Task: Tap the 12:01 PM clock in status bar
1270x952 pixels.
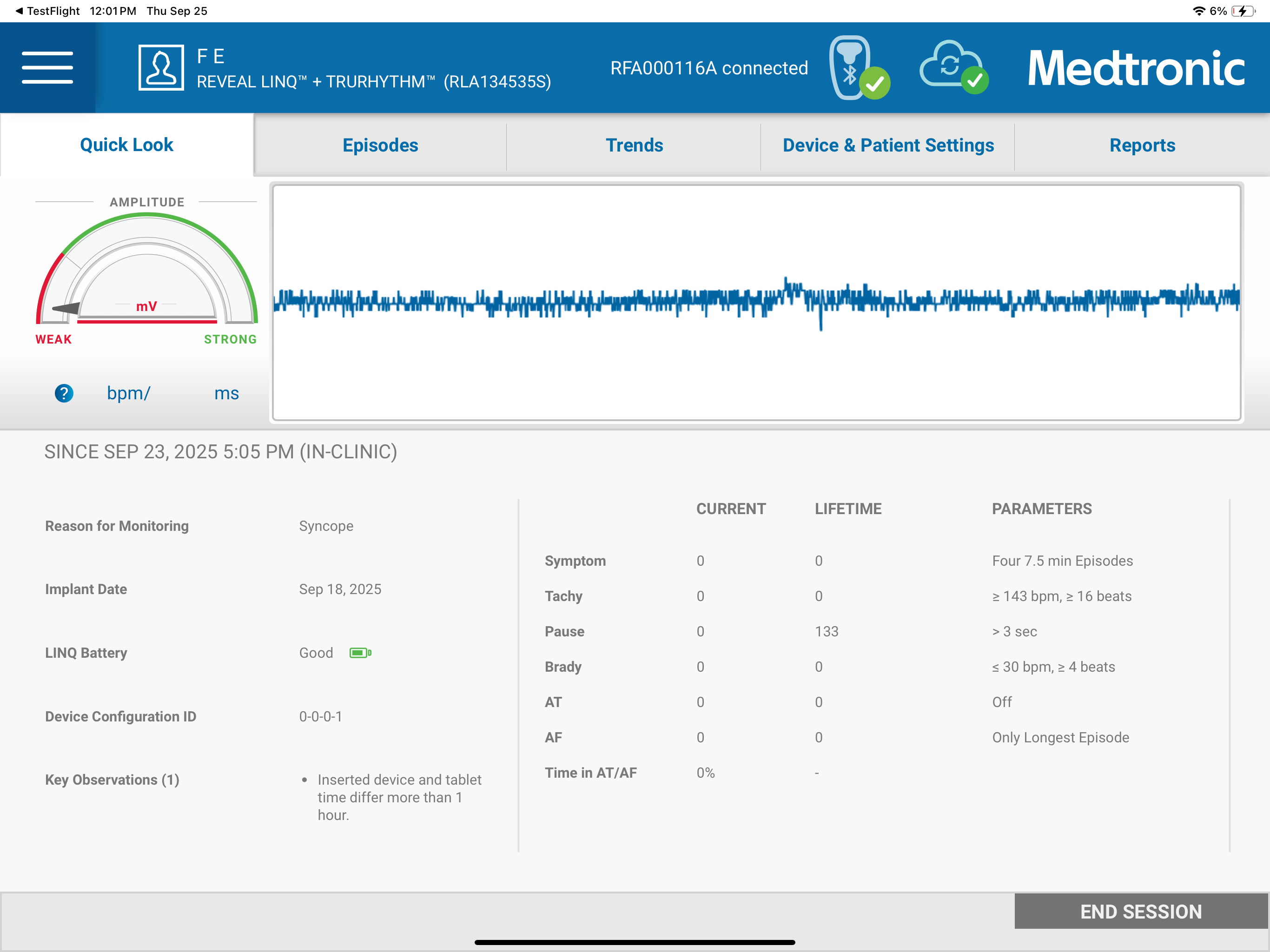Action: 113,11
